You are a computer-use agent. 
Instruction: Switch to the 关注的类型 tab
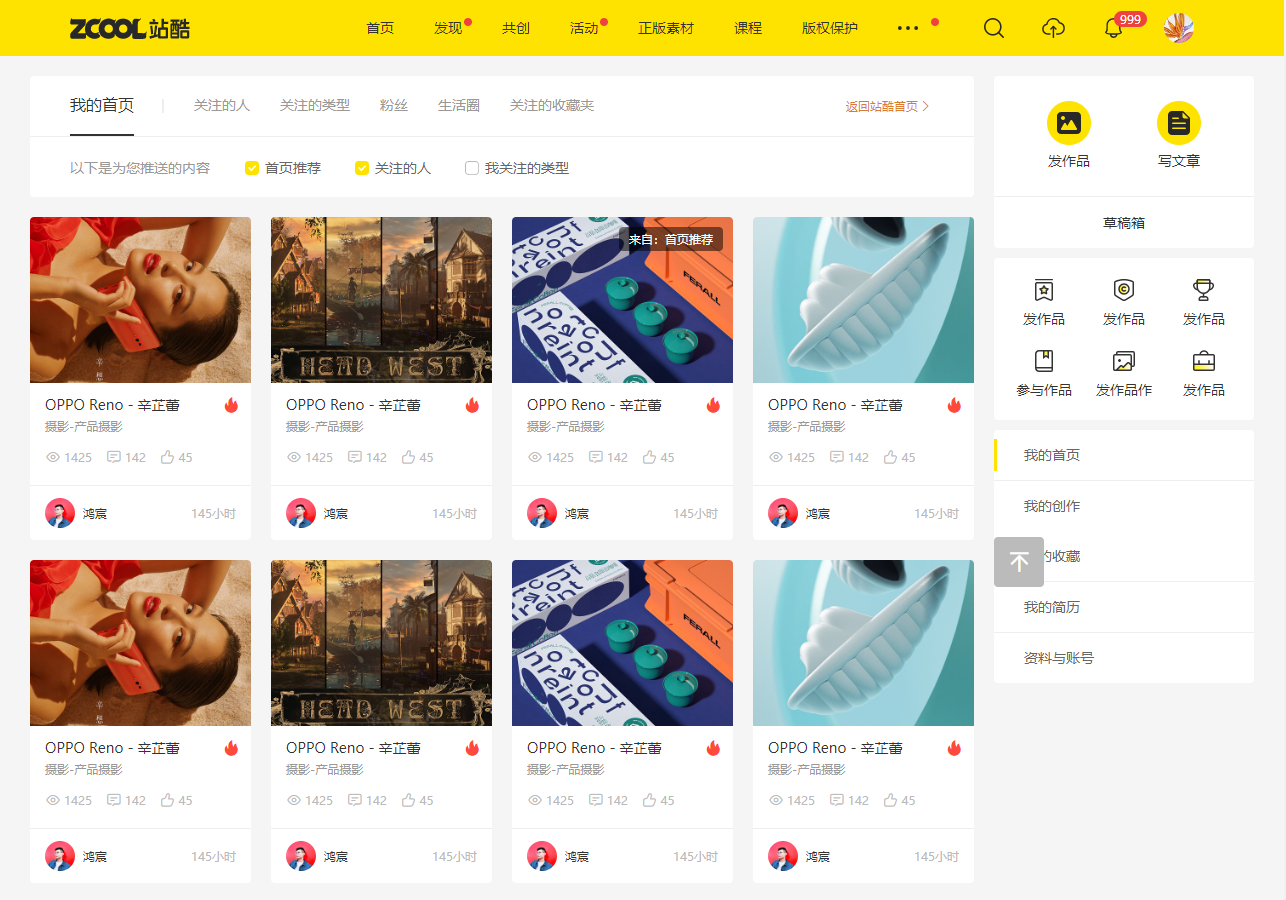pos(315,105)
